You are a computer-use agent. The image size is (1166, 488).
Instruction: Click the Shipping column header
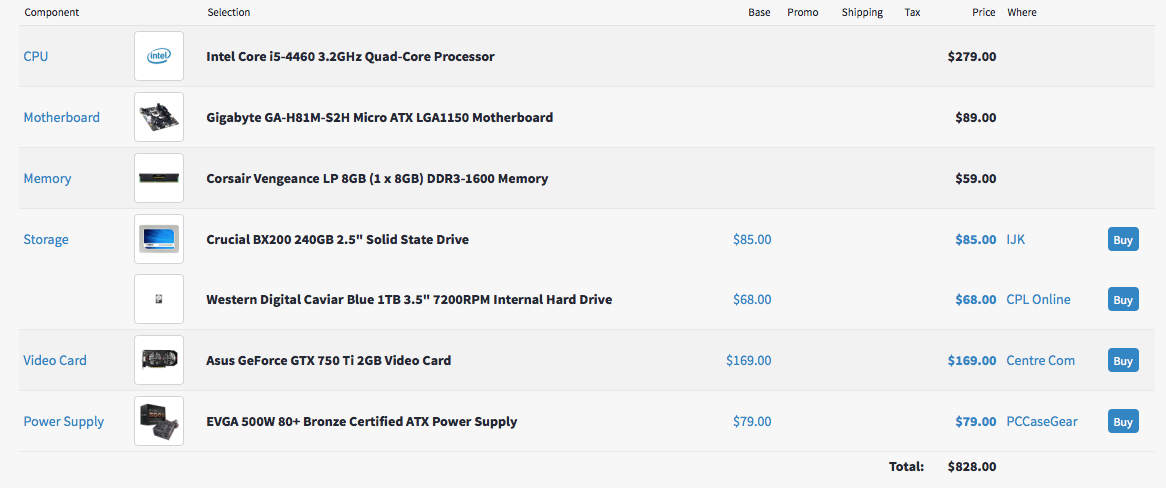click(x=863, y=13)
